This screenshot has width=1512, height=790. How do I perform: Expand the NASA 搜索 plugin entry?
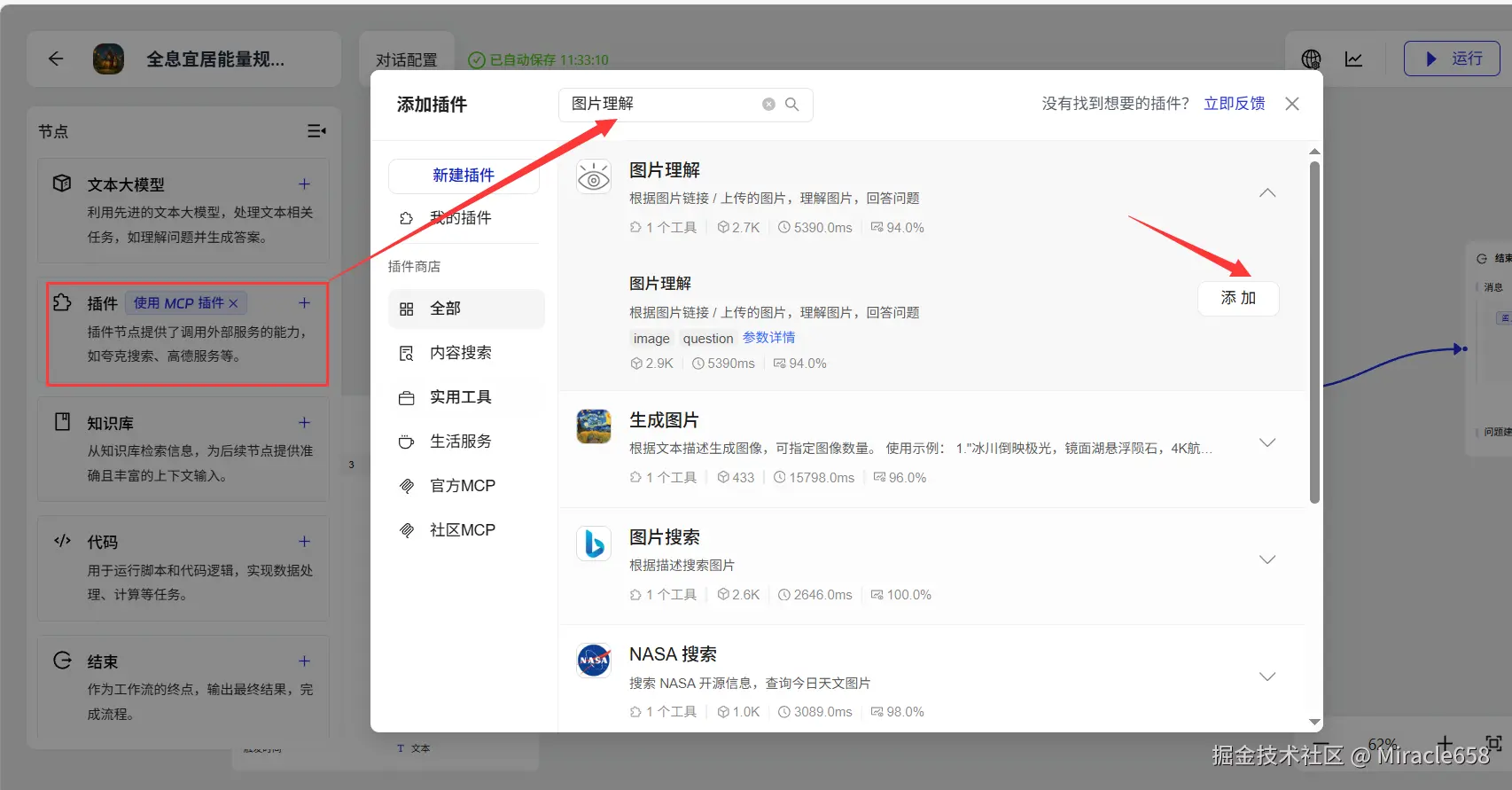click(1267, 677)
